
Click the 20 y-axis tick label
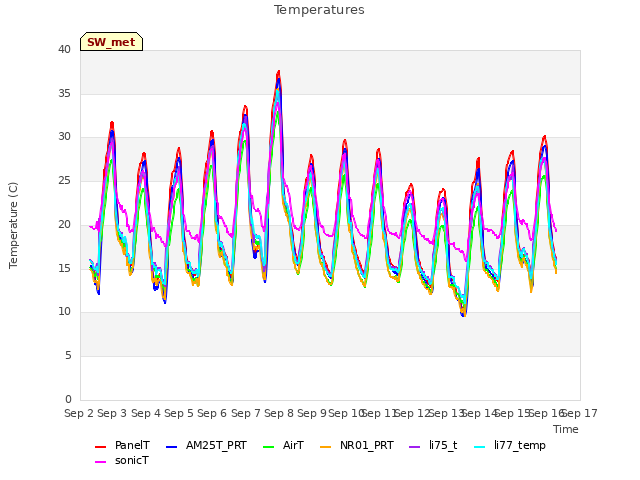[64, 224]
